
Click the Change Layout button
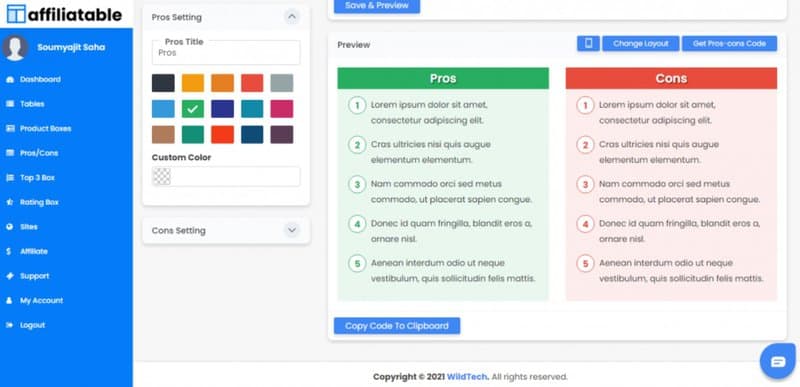coord(641,44)
